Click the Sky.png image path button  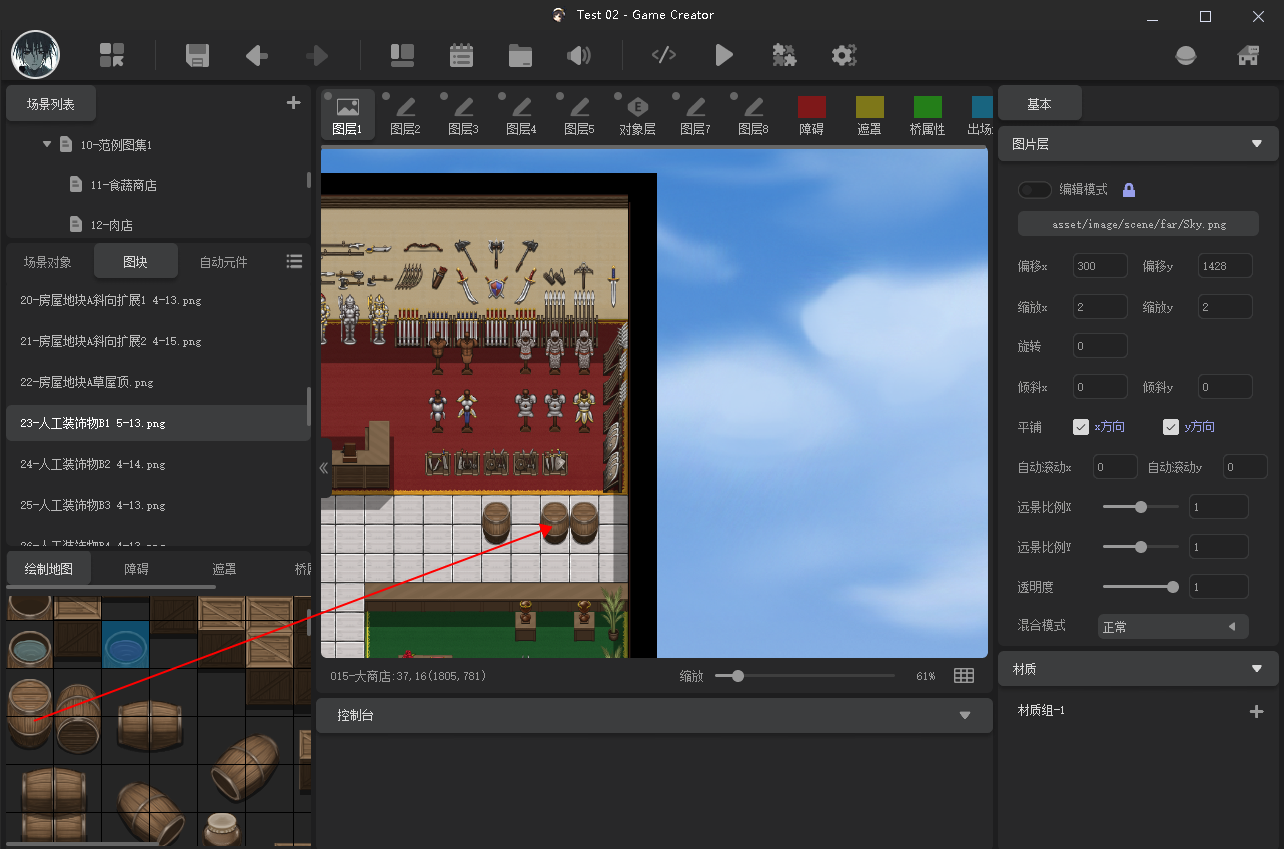1138,224
